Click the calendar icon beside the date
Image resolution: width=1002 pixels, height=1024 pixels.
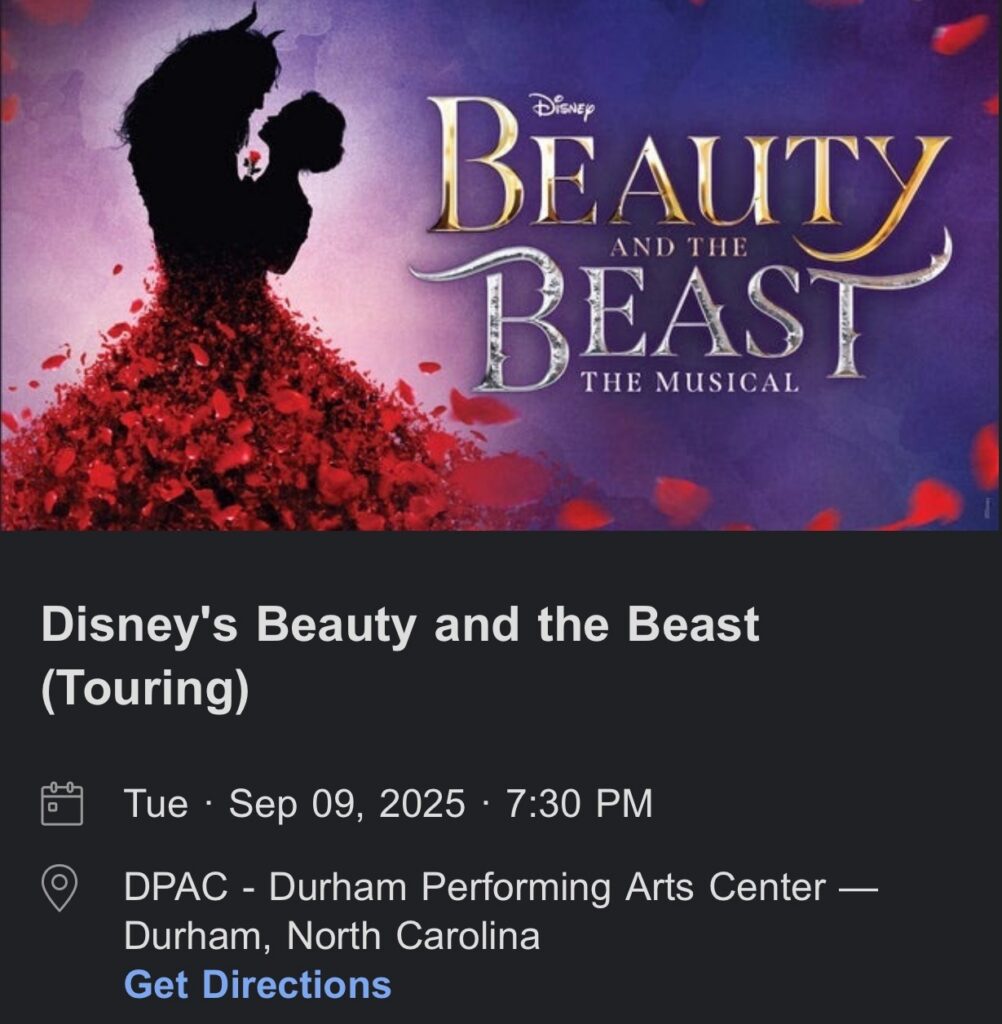pyautogui.click(x=61, y=803)
